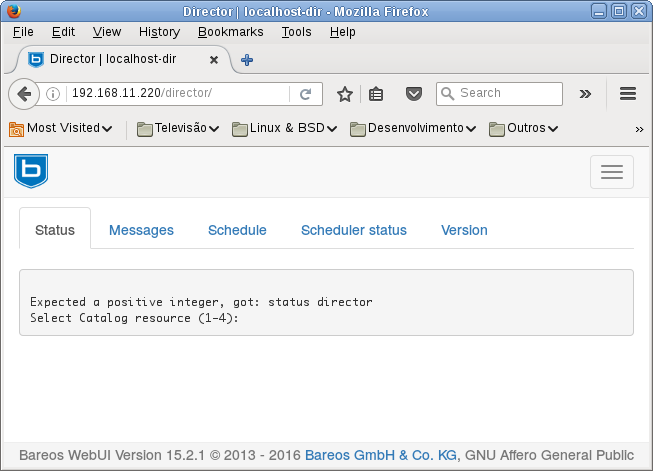Open the bookmarks list icon
The image size is (653, 471).
(376, 94)
